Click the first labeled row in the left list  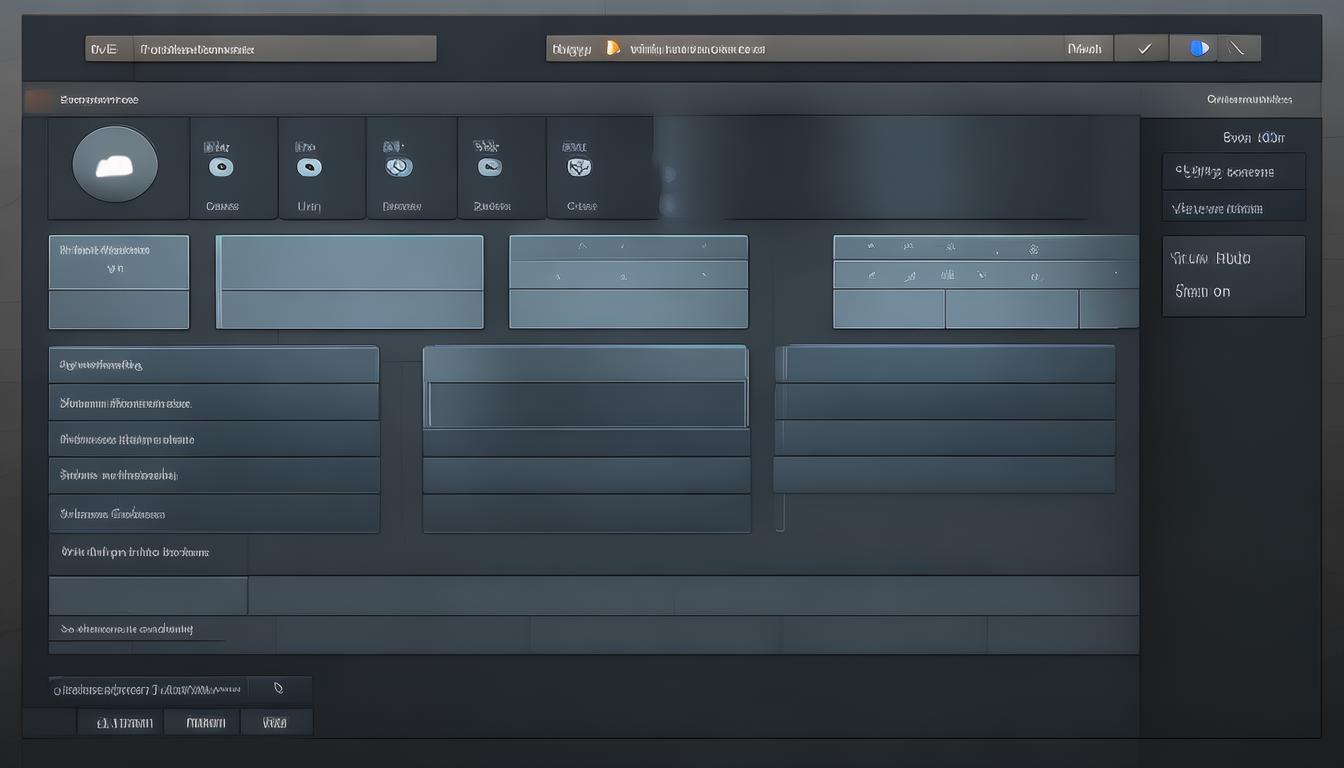pyautogui.click(x=213, y=365)
